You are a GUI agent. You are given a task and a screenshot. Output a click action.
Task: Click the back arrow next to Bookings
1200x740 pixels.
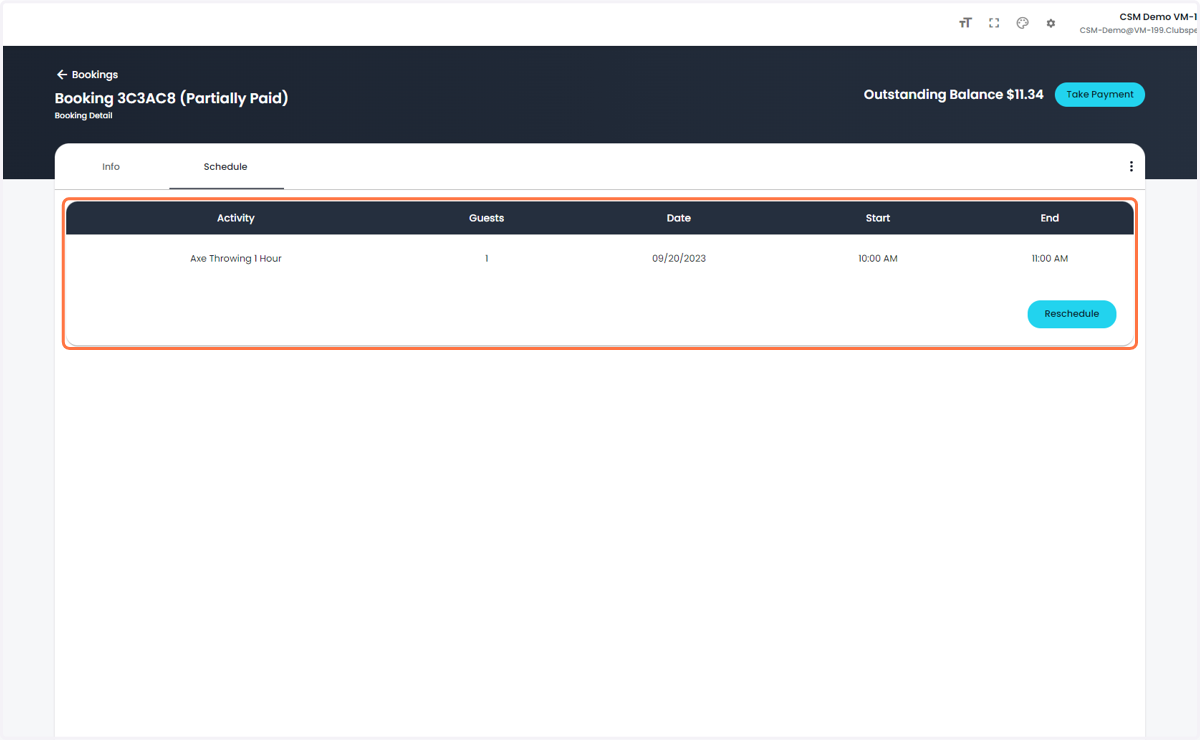[x=62, y=75]
